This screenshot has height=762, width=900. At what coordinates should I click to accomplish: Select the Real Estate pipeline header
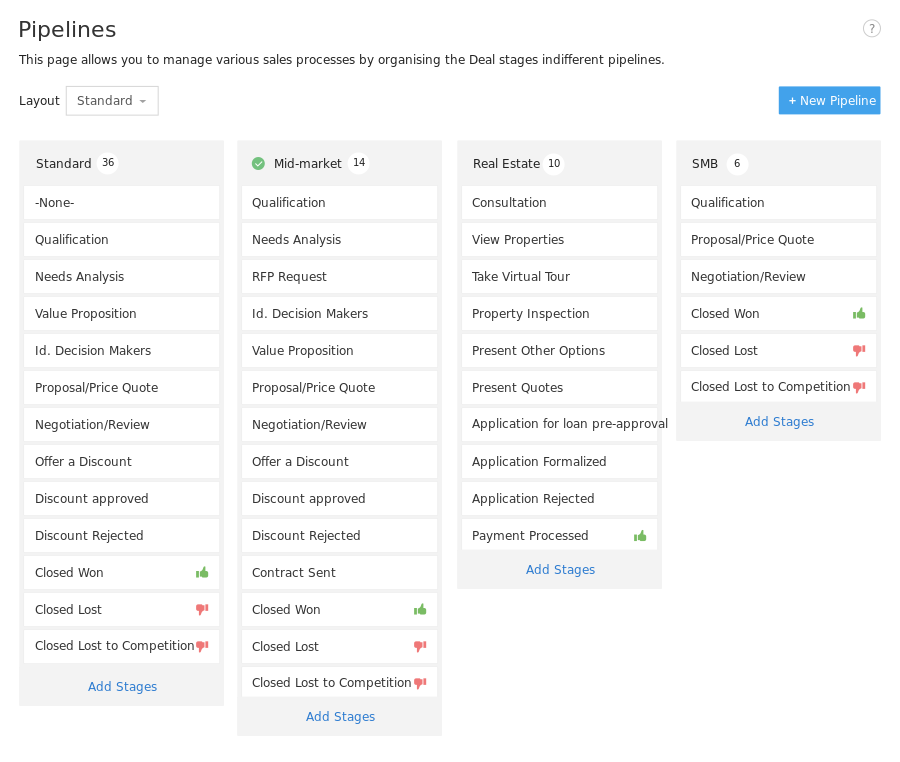(506, 164)
